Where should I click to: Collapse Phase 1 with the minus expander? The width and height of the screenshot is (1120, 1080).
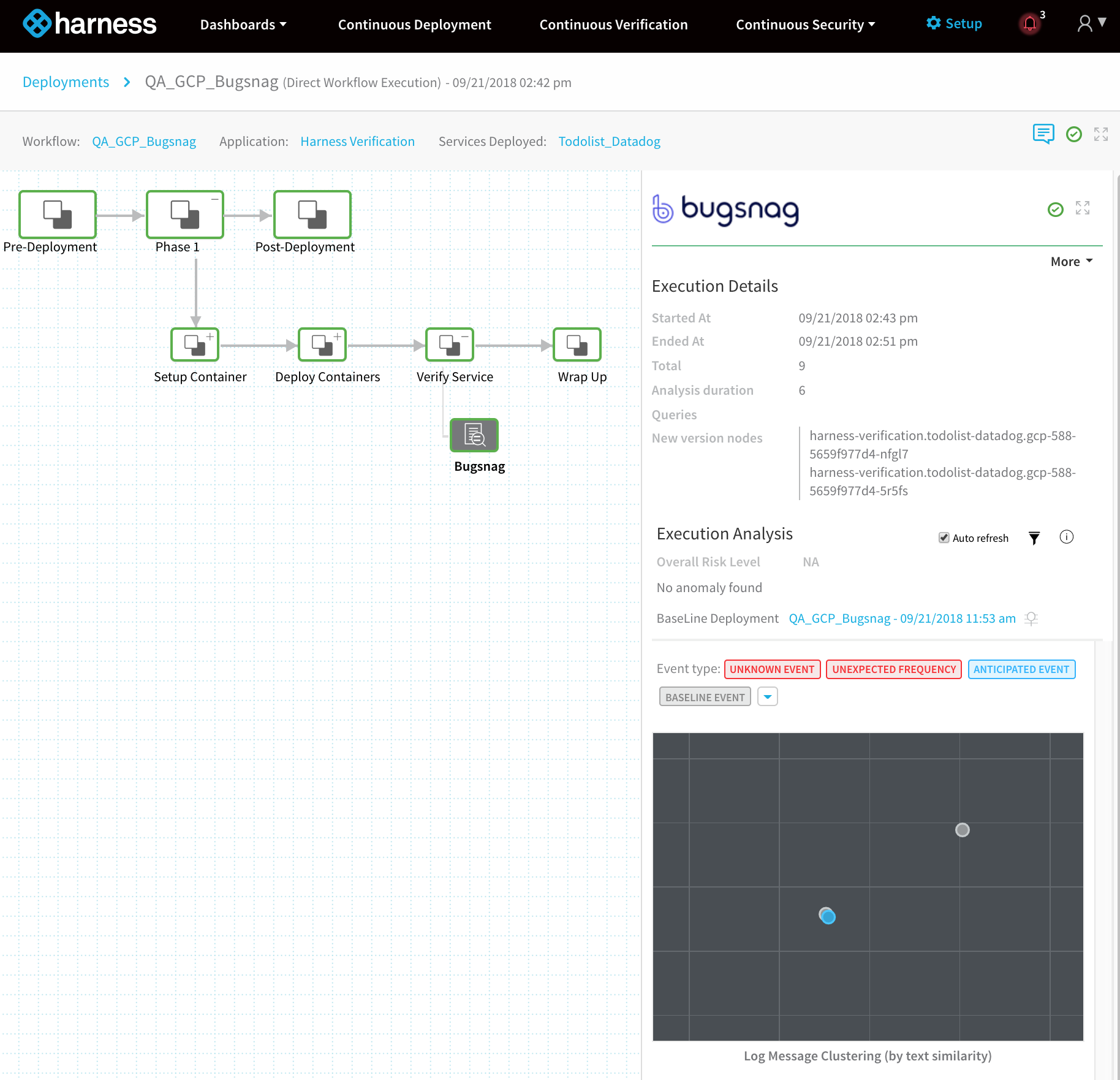click(x=215, y=199)
